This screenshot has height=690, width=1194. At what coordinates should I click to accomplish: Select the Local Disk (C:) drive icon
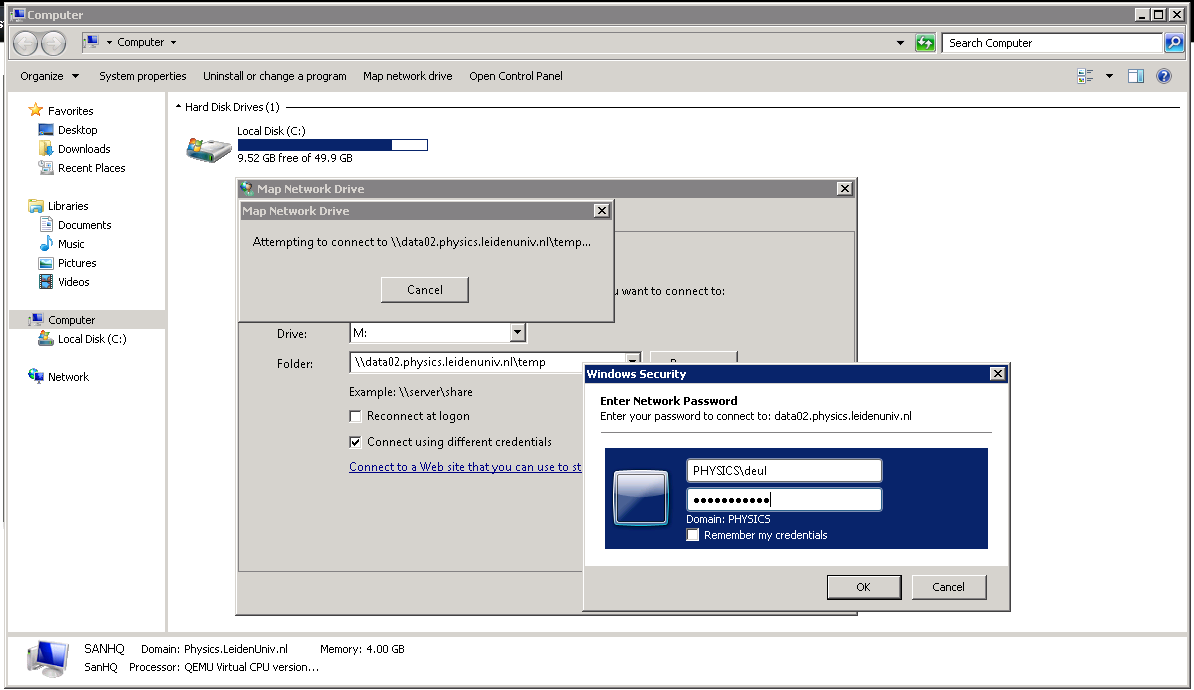209,148
